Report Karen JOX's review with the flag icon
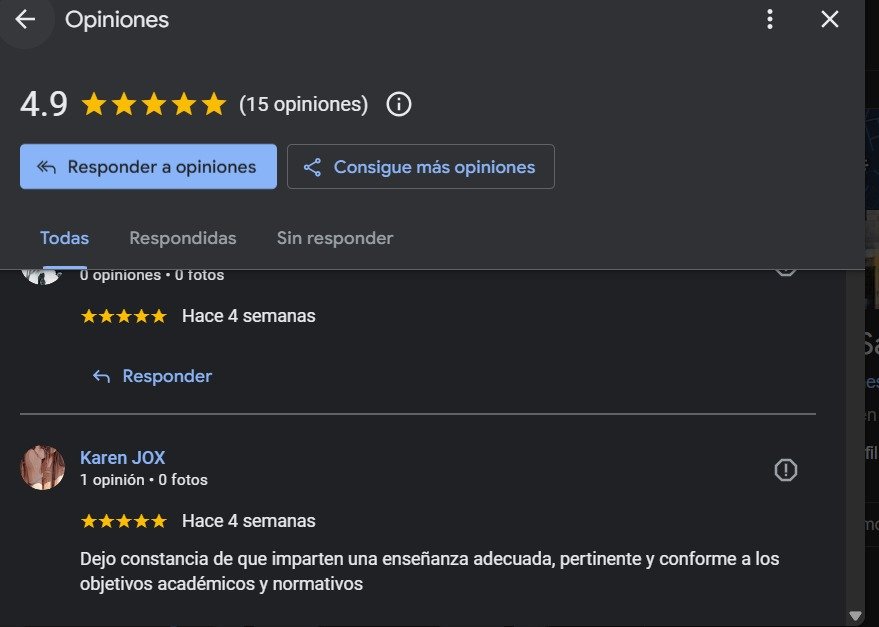This screenshot has height=627, width=879. click(x=786, y=470)
